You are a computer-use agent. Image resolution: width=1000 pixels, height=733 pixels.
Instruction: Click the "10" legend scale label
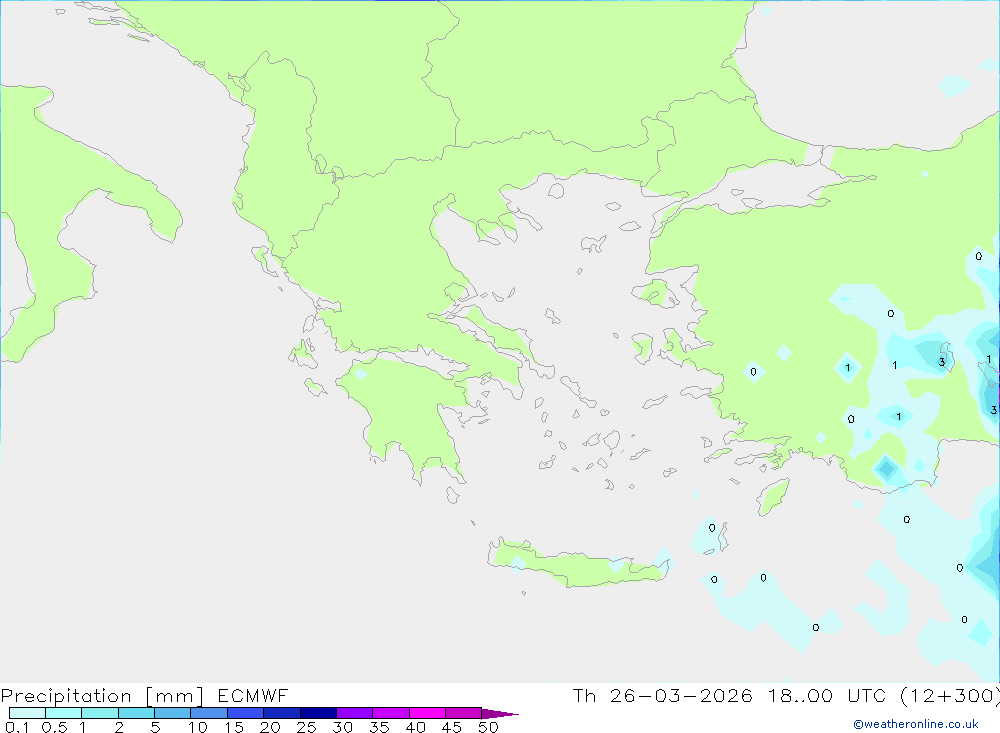point(198,727)
